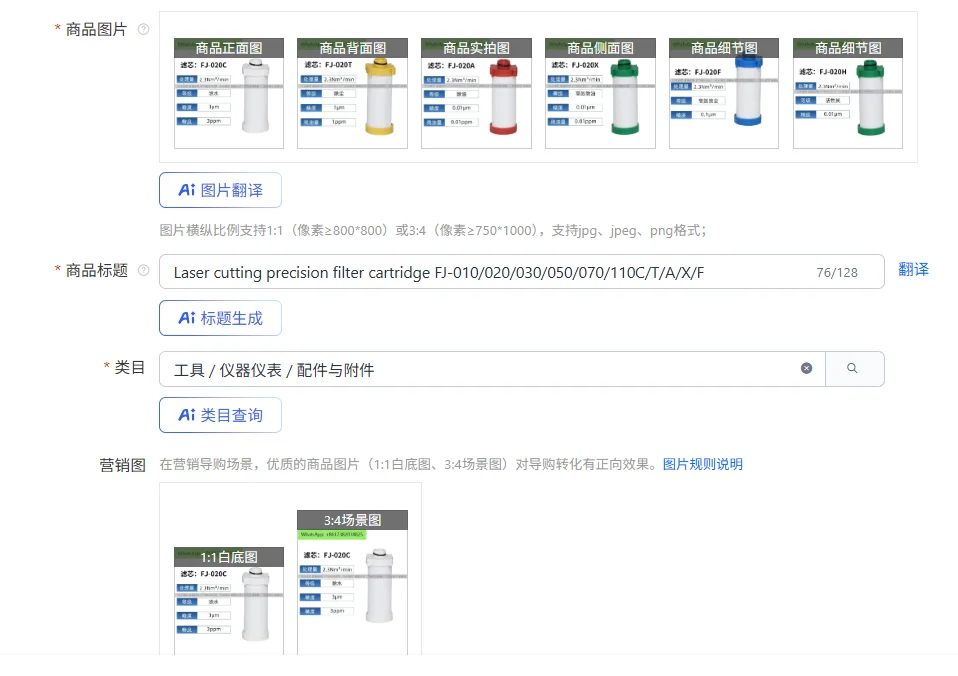Click the image ratio hint text

433,230
